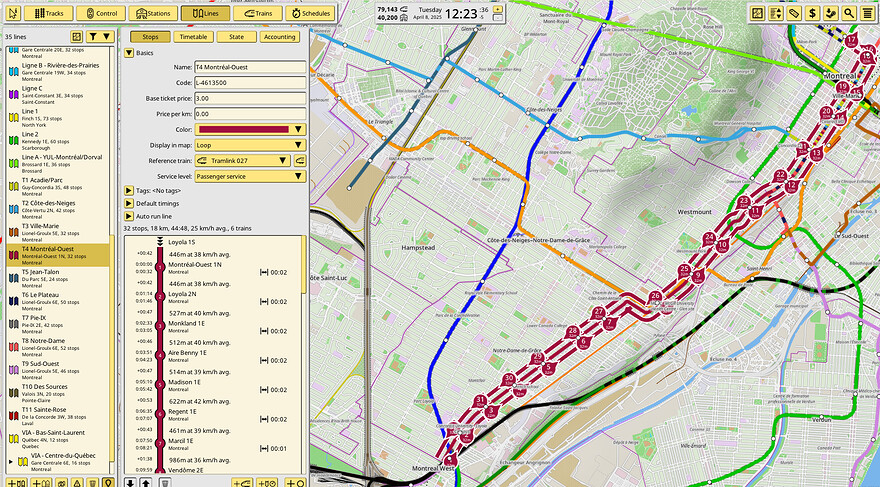
Task: Open the layers order list icon
Action: pyautogui.click(x=776, y=13)
